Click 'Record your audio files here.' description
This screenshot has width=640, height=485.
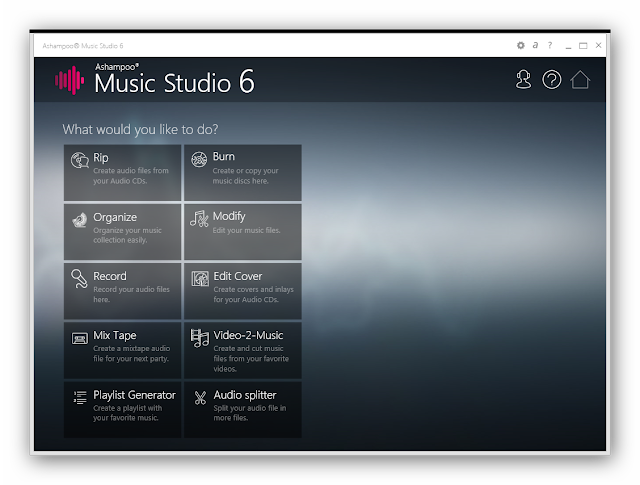(131, 294)
